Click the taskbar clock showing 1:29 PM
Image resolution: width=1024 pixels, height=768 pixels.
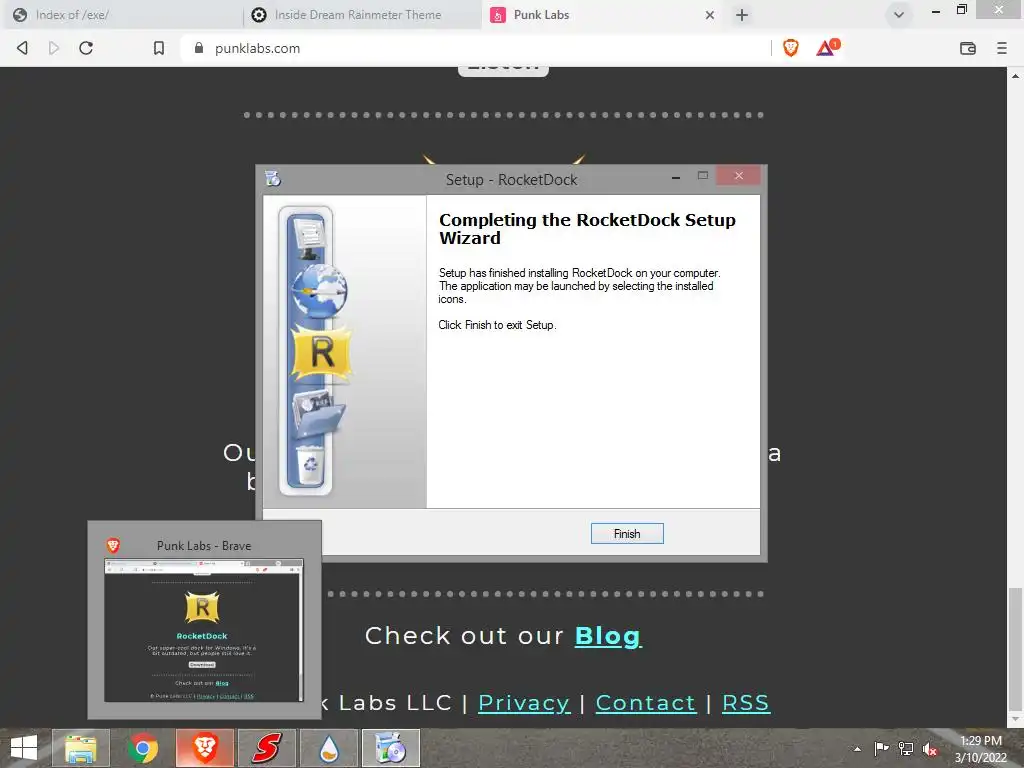click(980, 749)
